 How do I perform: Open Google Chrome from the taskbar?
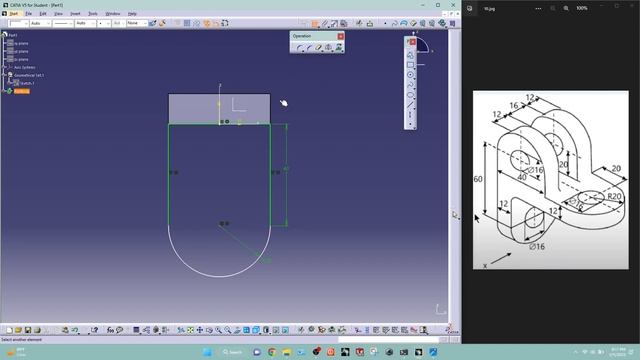[271, 352]
